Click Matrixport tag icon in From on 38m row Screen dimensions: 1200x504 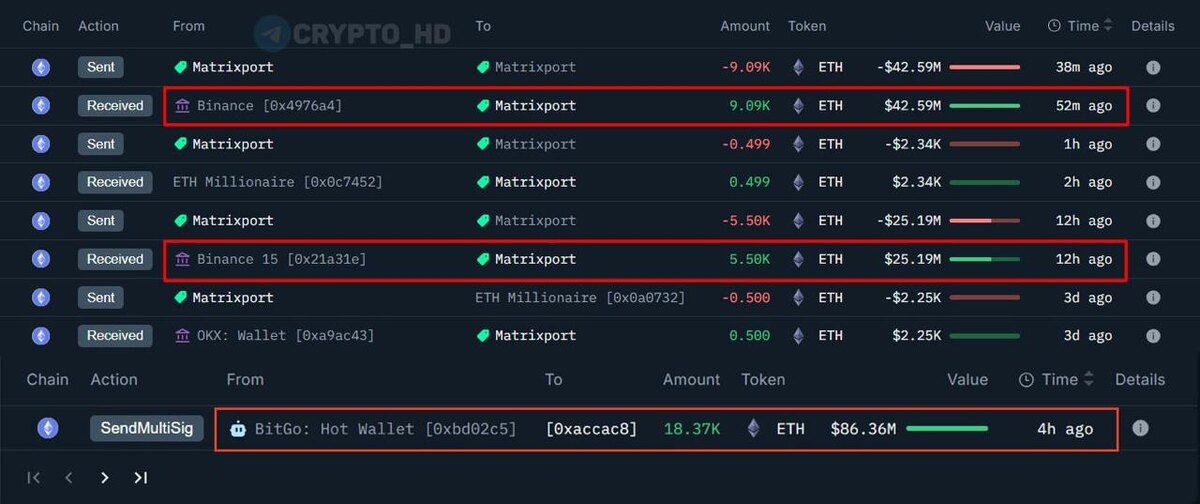coord(181,67)
